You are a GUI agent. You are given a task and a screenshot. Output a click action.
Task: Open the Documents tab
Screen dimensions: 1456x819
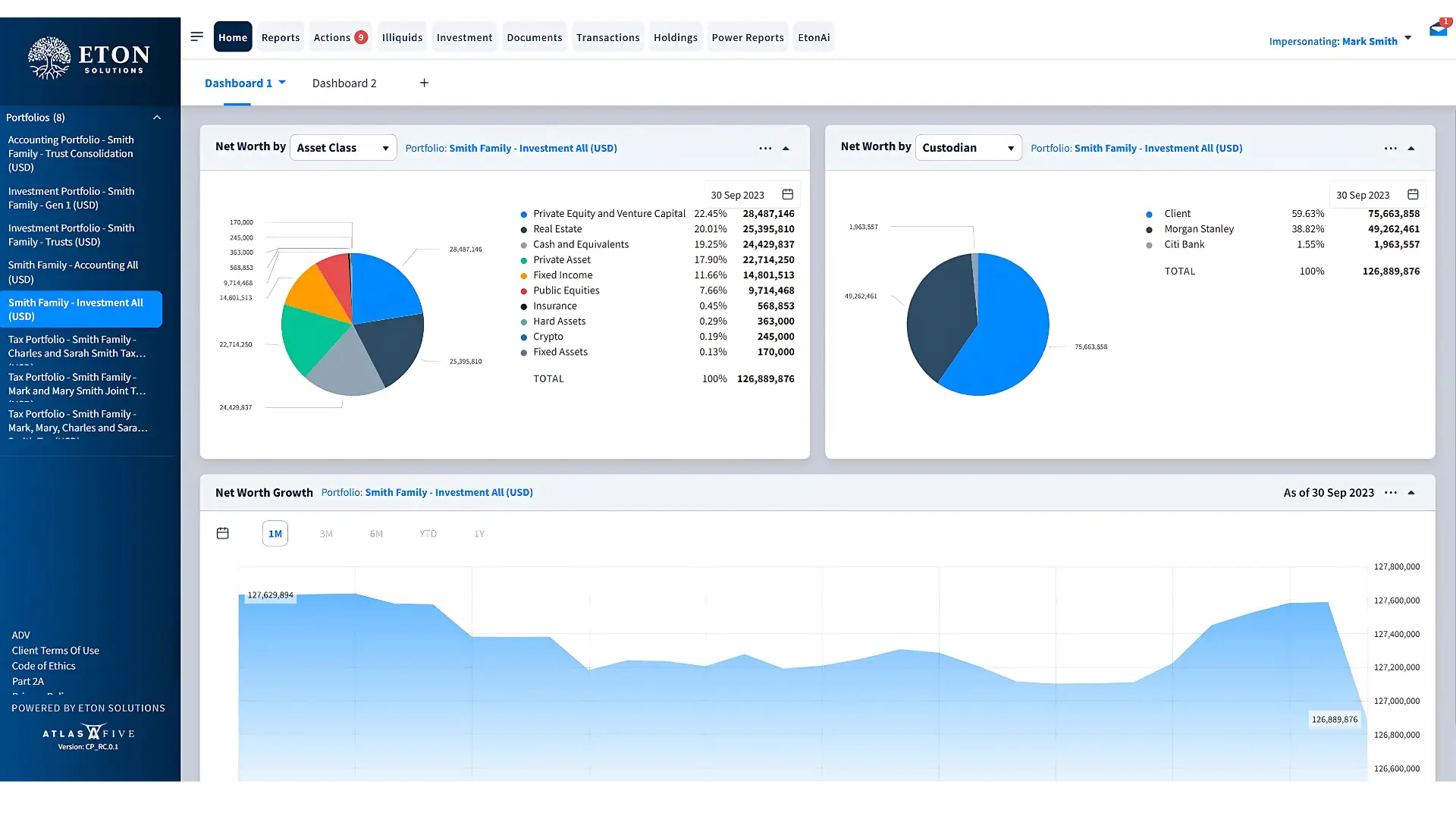click(x=535, y=37)
